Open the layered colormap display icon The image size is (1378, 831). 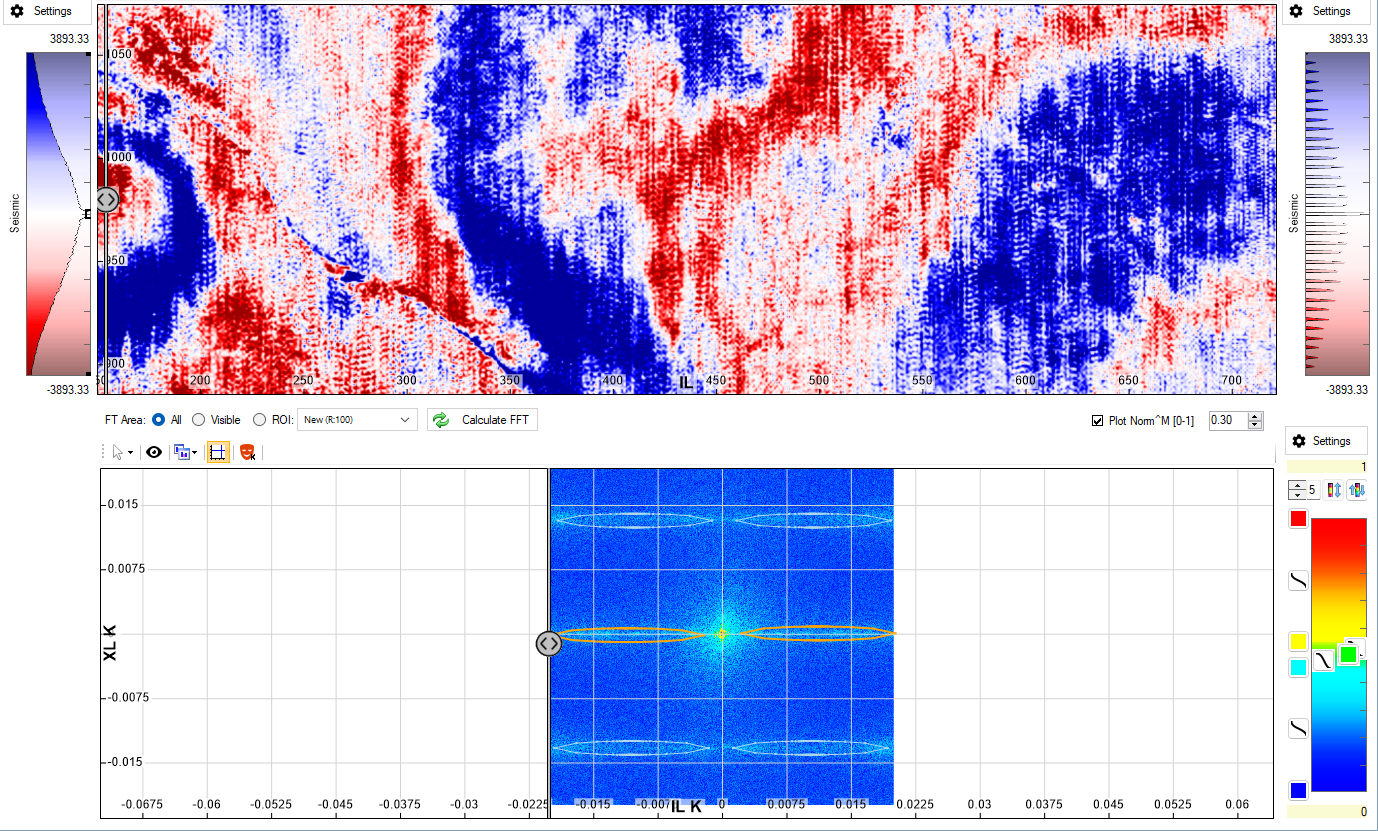pos(182,452)
